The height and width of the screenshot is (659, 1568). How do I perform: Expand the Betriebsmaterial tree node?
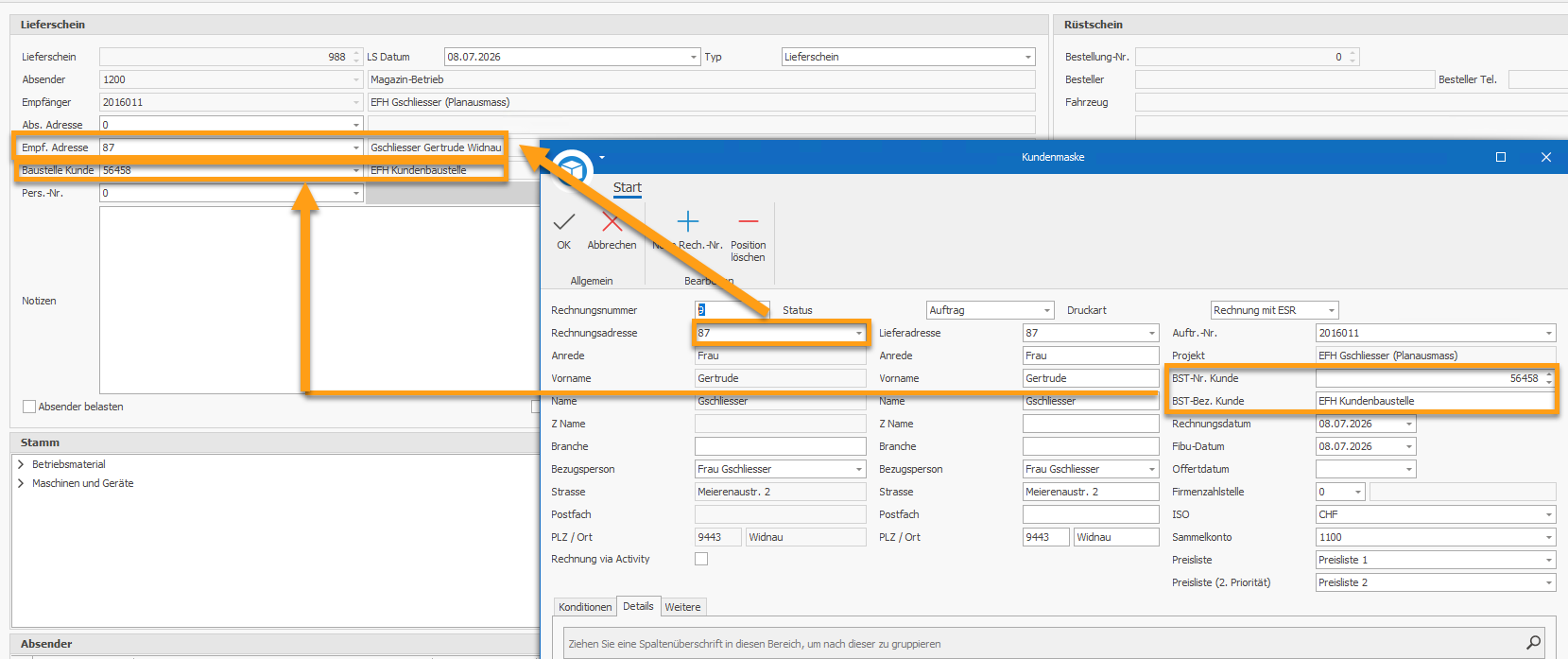tap(21, 464)
